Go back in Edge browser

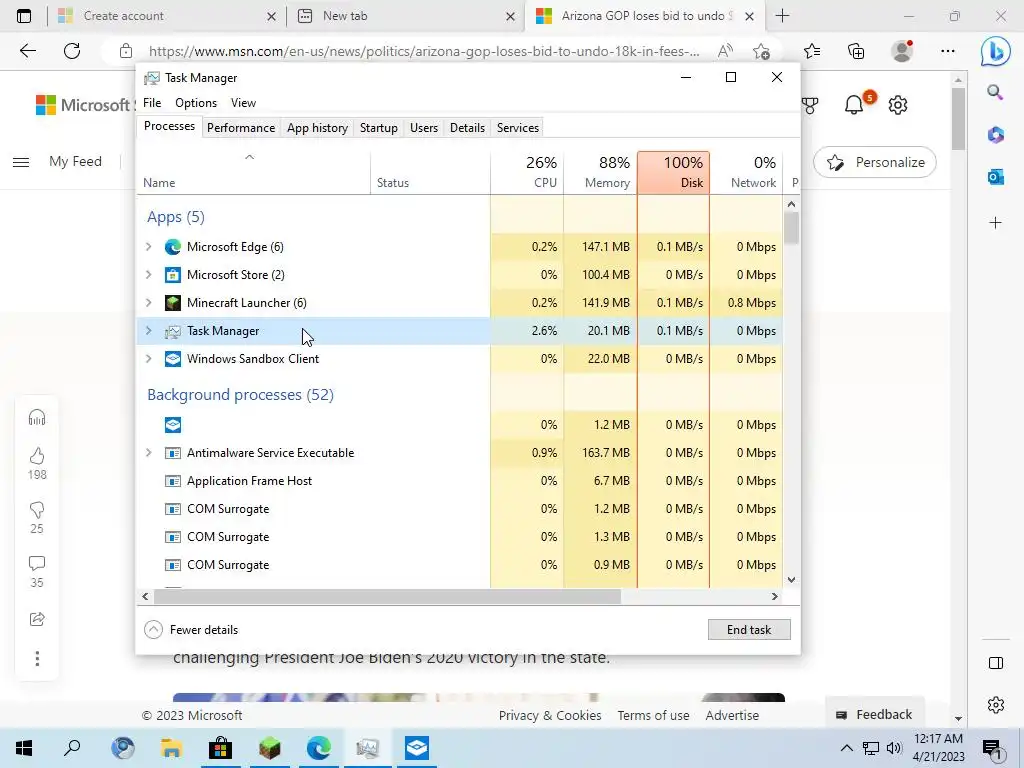pyautogui.click(x=27, y=51)
